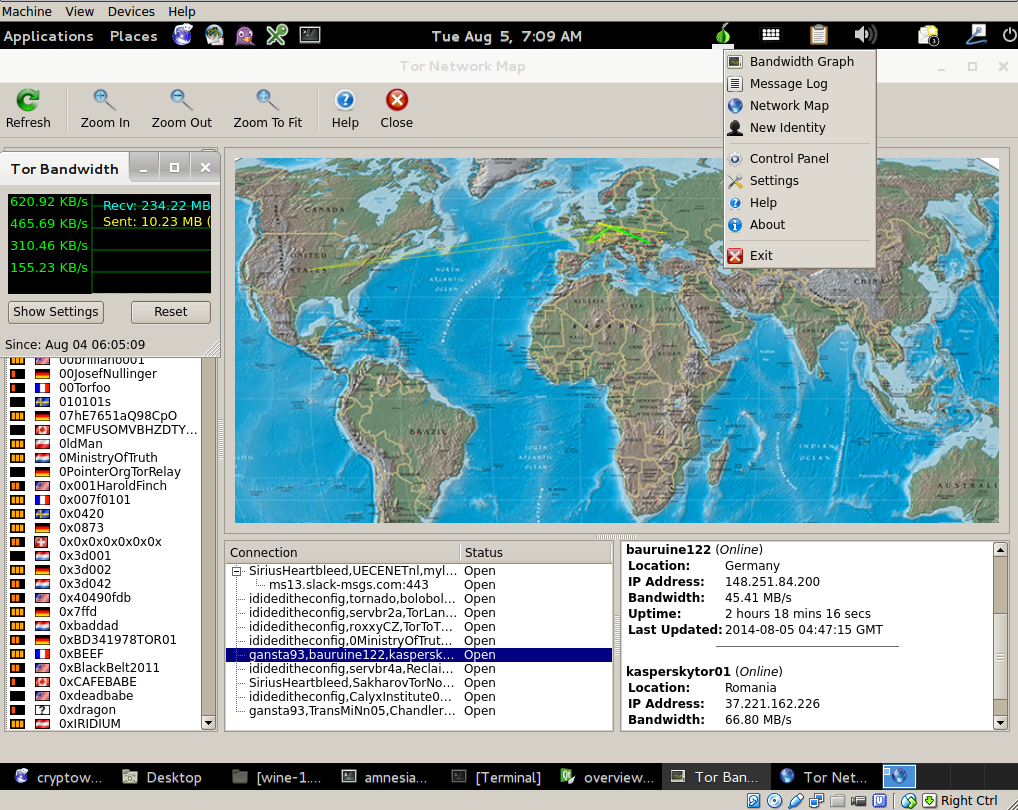Click the Status column header
This screenshot has height=810, width=1018.
click(x=536, y=553)
